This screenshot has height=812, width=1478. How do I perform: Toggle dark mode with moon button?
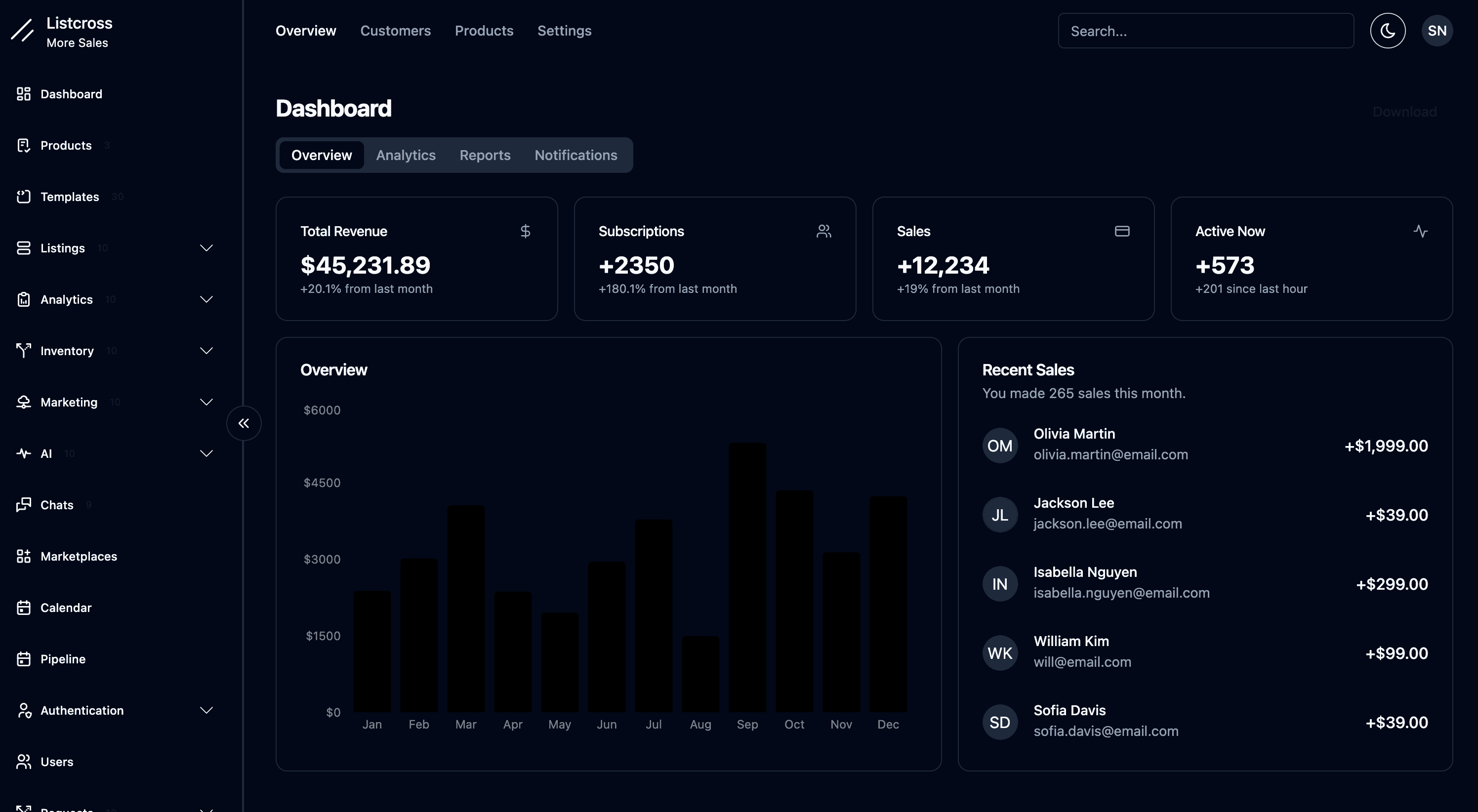1387,31
